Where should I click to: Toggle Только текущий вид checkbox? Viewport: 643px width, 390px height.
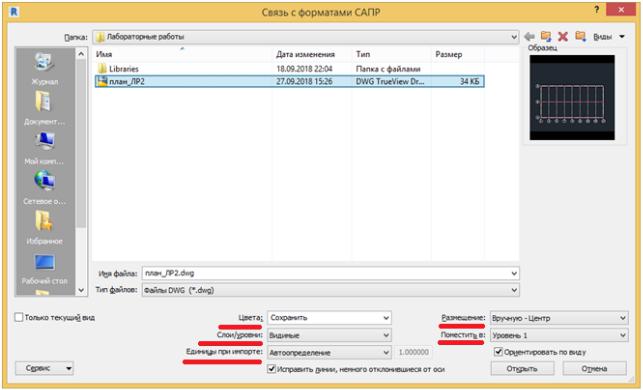coord(19,317)
